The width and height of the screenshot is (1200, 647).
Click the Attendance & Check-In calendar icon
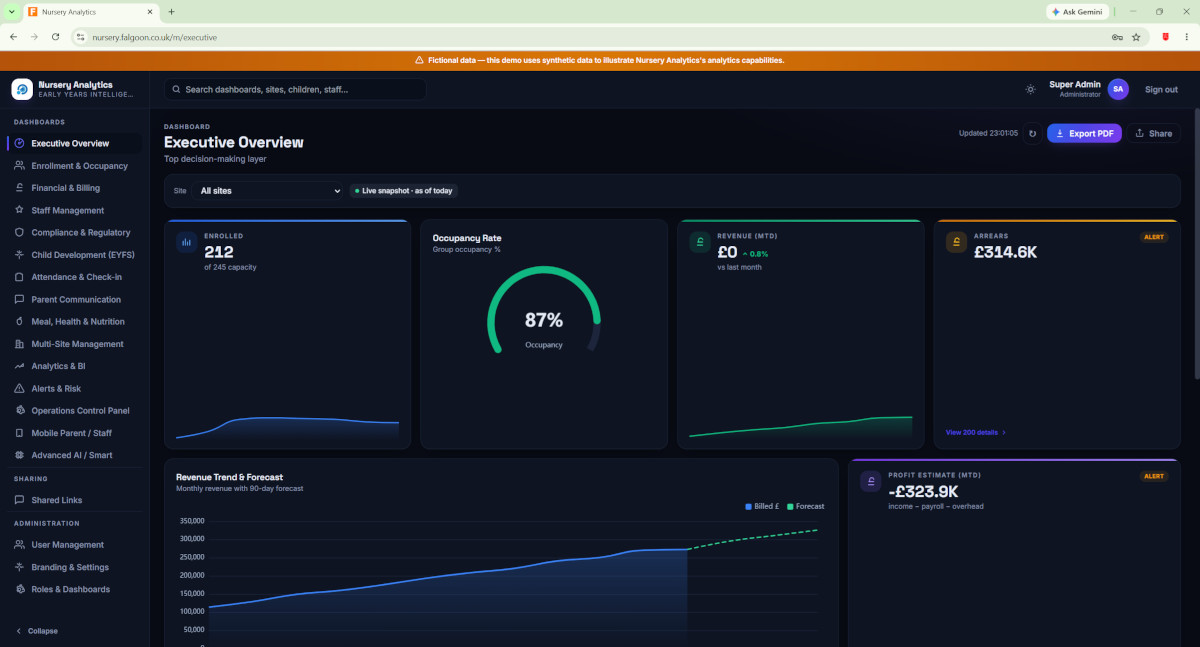pos(20,277)
